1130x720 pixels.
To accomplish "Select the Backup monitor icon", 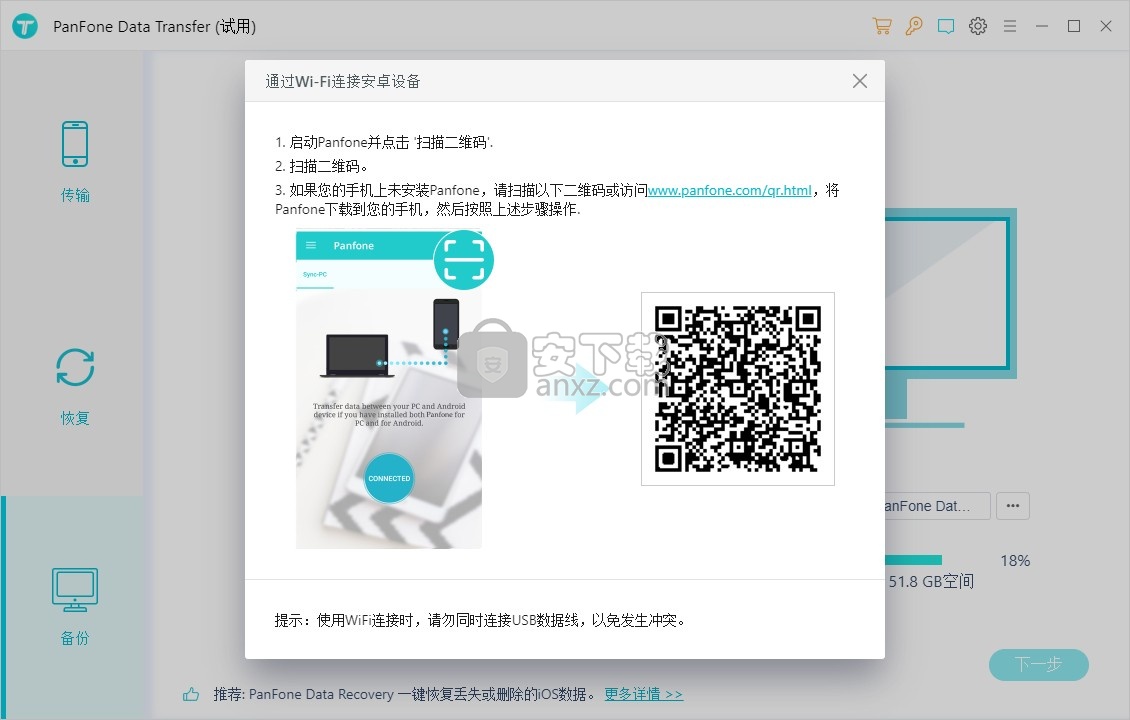I will 75,590.
